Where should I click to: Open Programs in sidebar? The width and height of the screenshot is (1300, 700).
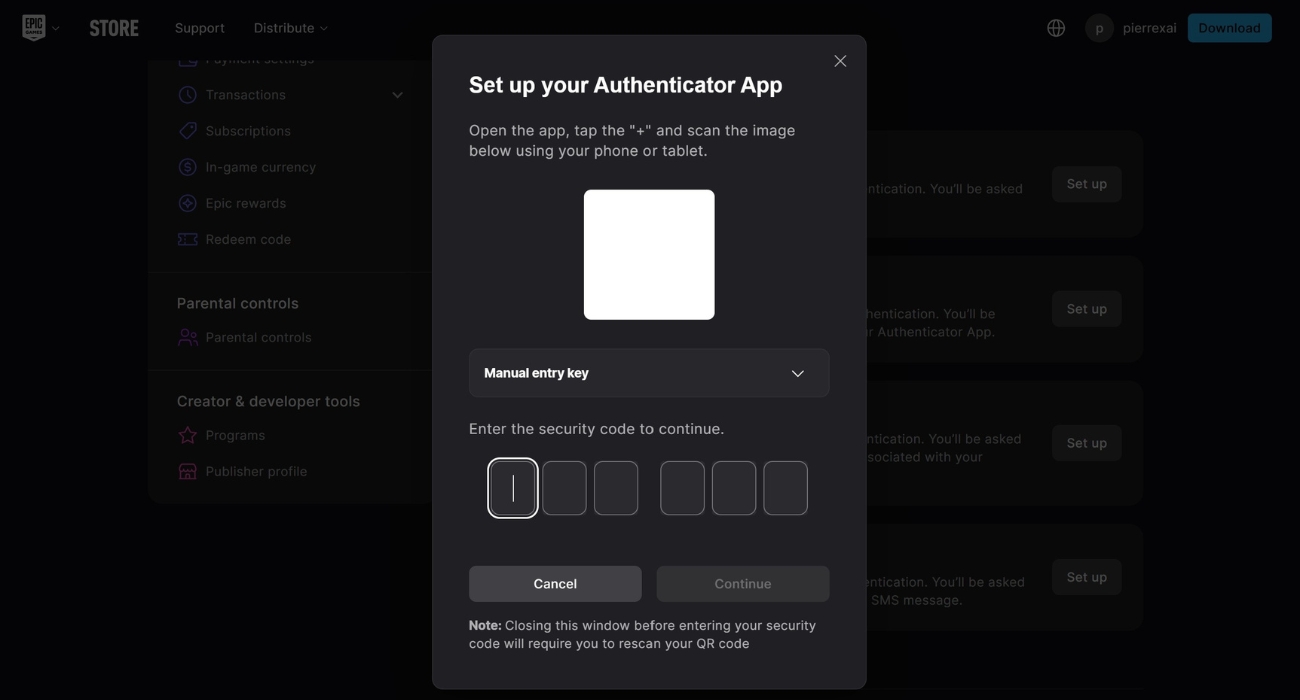(x=235, y=435)
